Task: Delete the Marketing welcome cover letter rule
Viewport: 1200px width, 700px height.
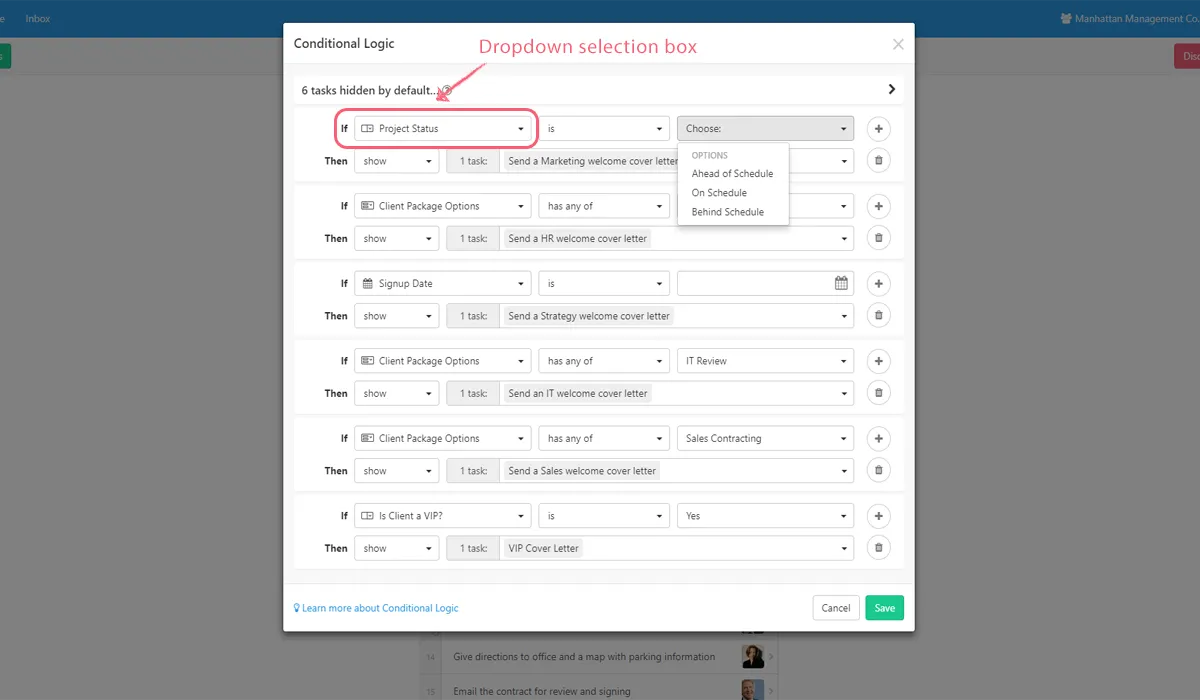Action: (878, 161)
